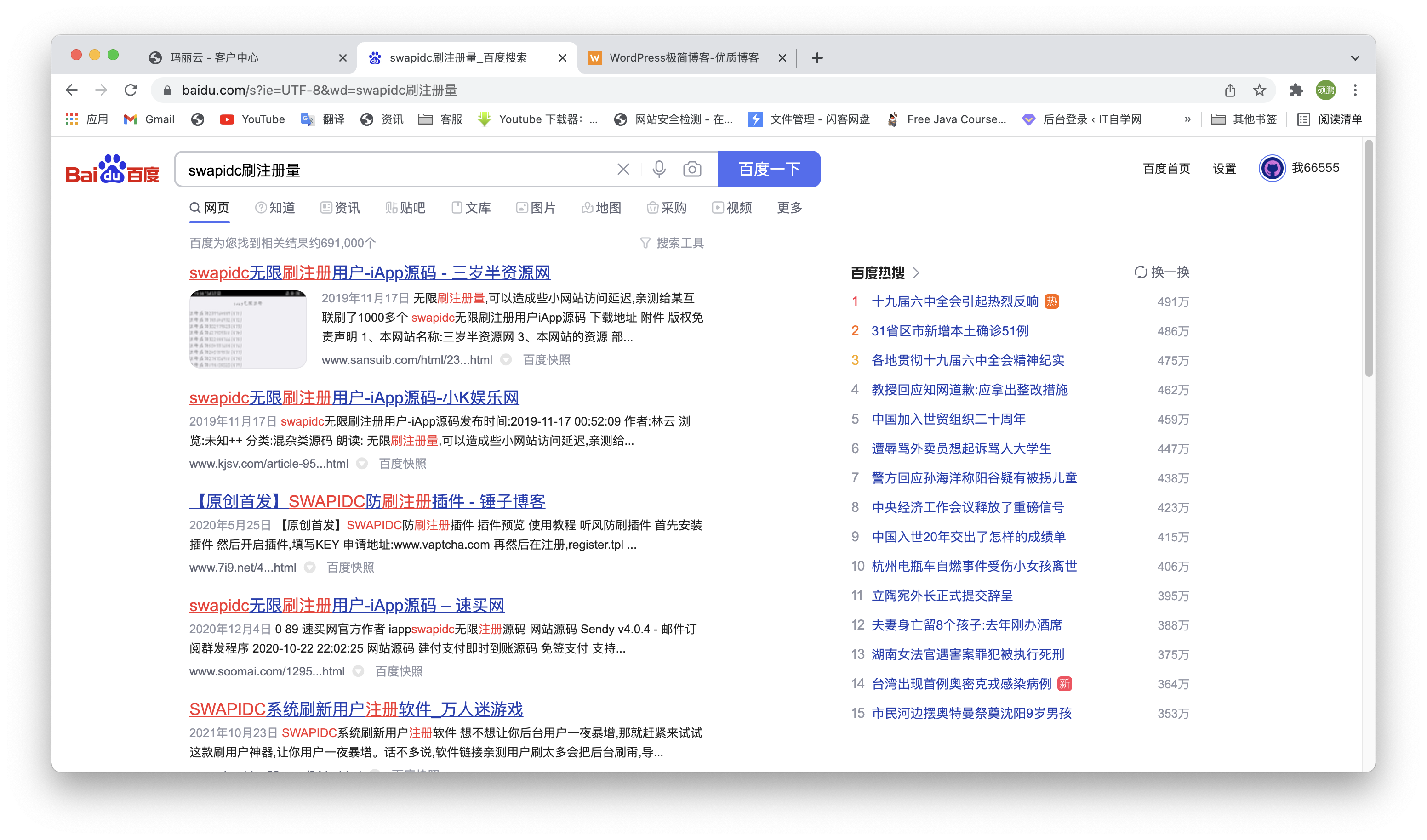Open dropdown arrow beside www.soomai.com result

[x=359, y=671]
